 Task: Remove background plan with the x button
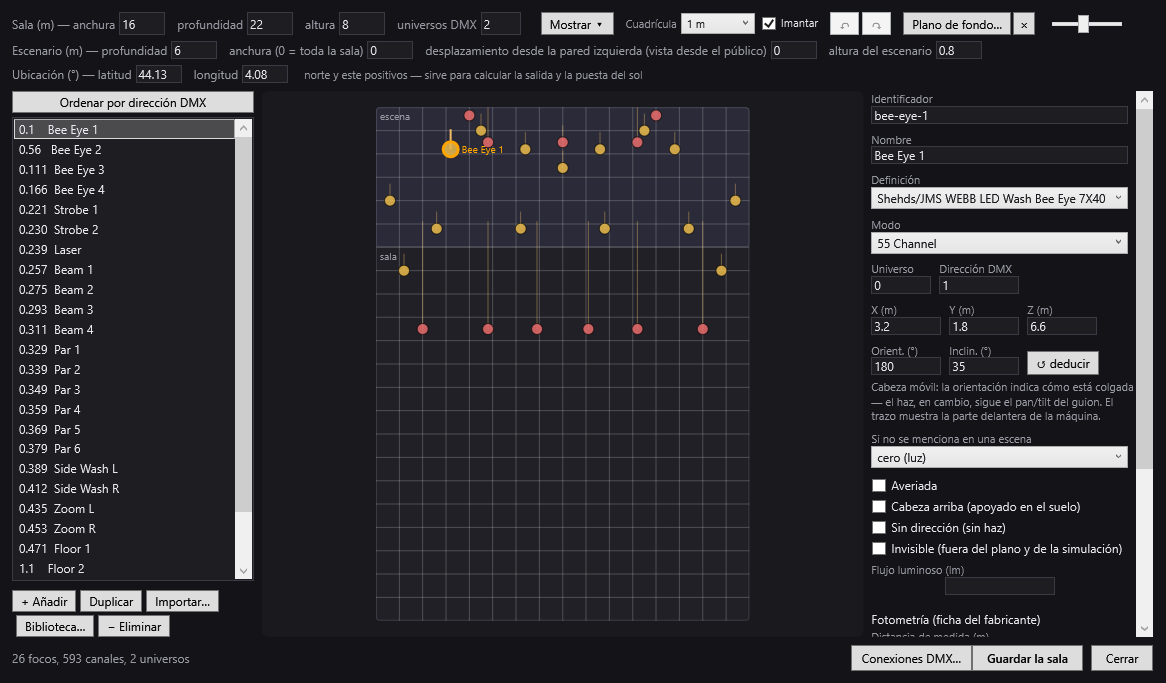tap(1024, 25)
